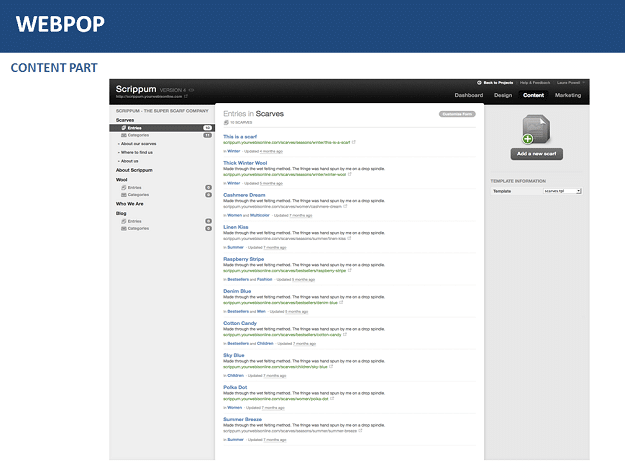Open the Dashboard tab
The width and height of the screenshot is (625, 467).
(x=468, y=95)
